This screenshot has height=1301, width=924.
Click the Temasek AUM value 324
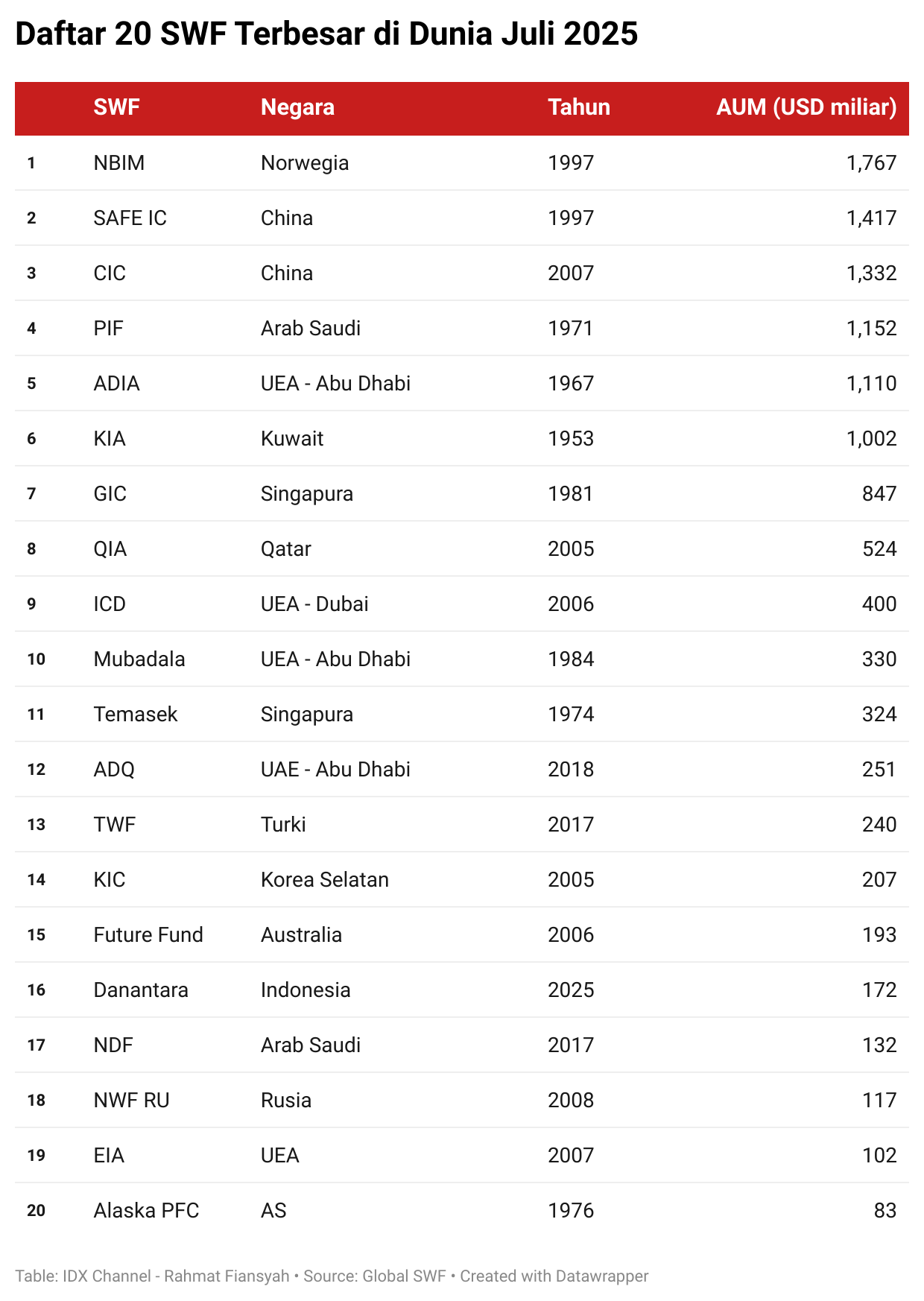click(x=879, y=714)
